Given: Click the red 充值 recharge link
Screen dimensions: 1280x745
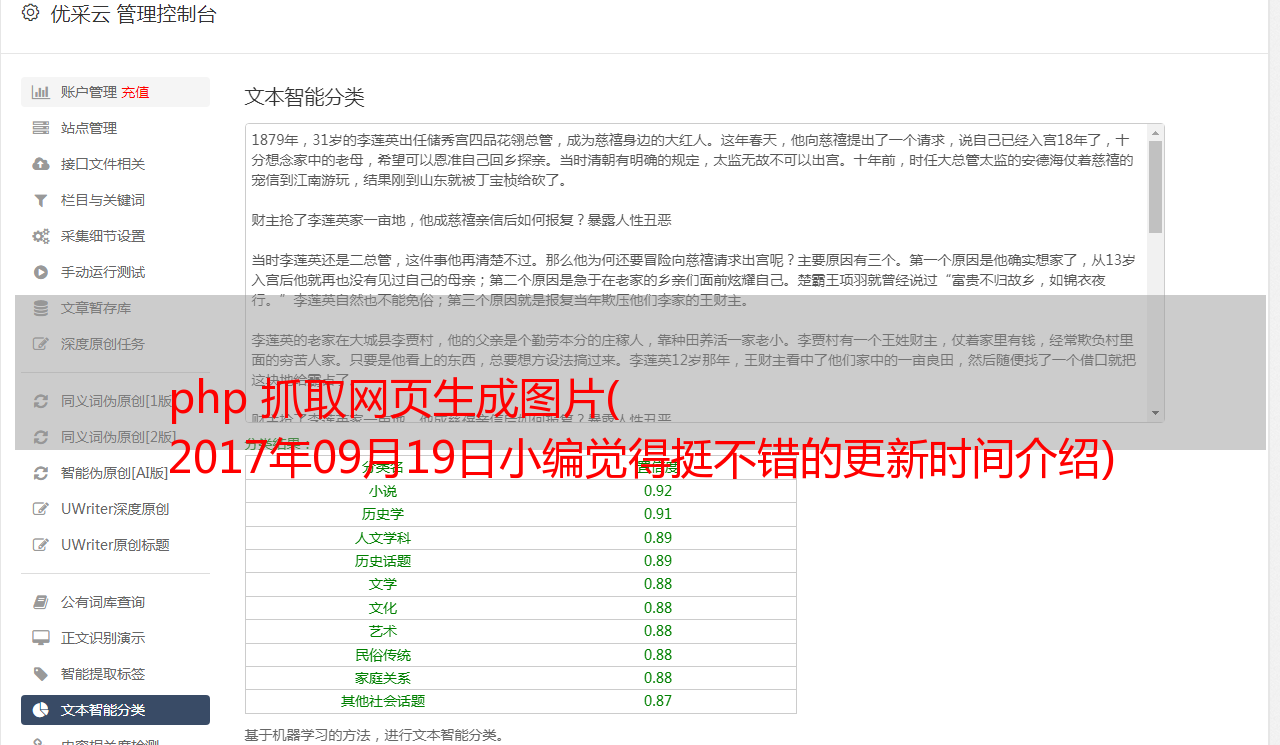Looking at the screenshot, I should click(135, 92).
